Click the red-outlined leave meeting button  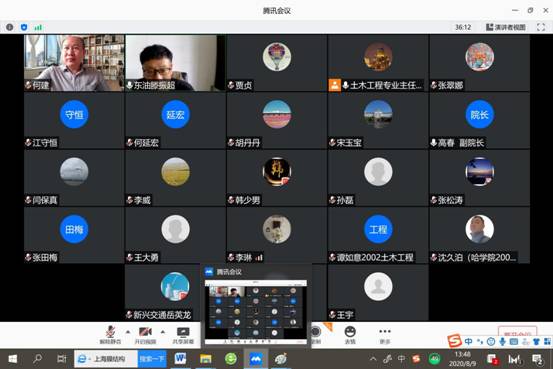[517, 332]
